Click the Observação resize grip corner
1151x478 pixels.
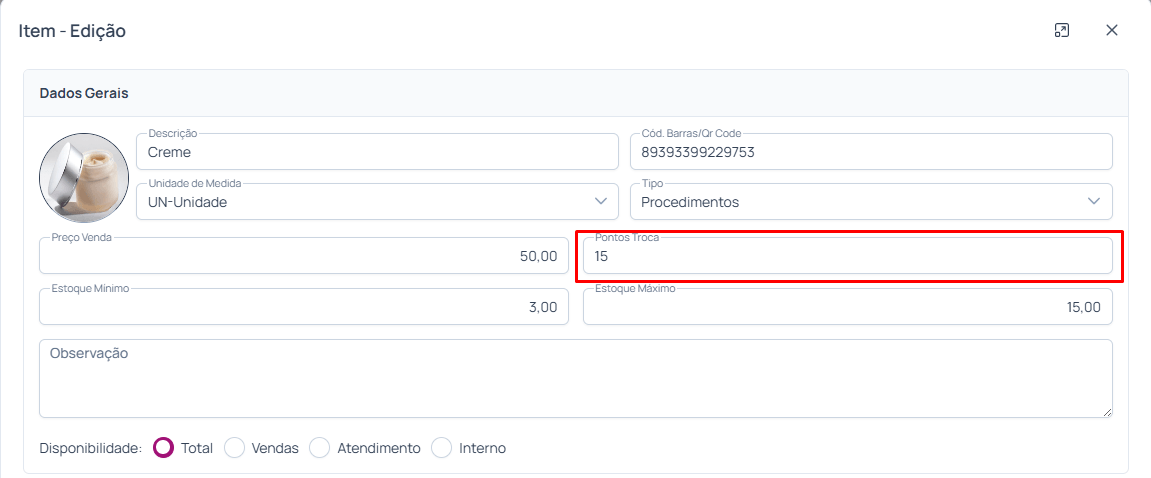pos(1107,412)
